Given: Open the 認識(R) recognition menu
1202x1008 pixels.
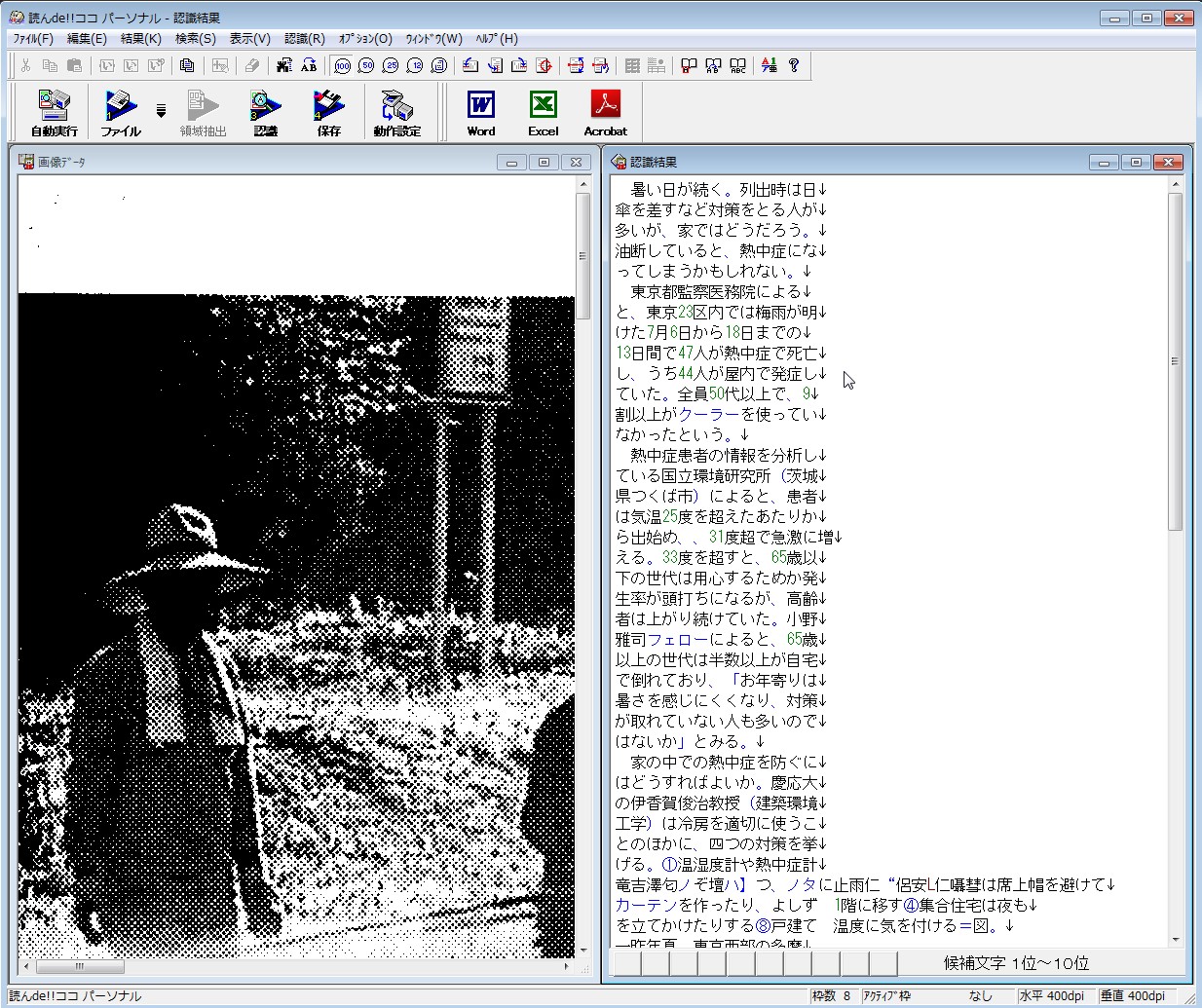Looking at the screenshot, I should tap(305, 39).
